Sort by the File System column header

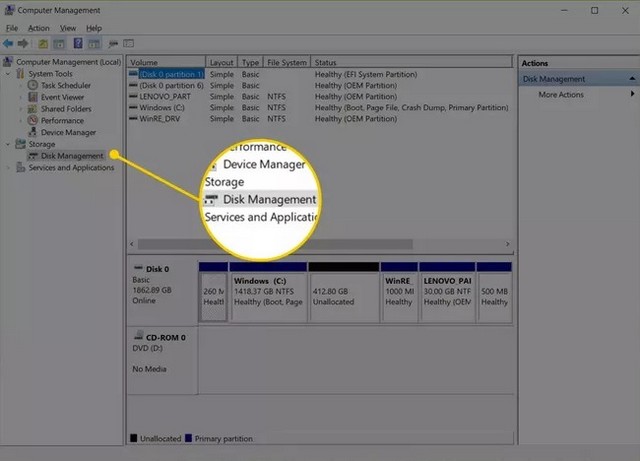point(286,62)
